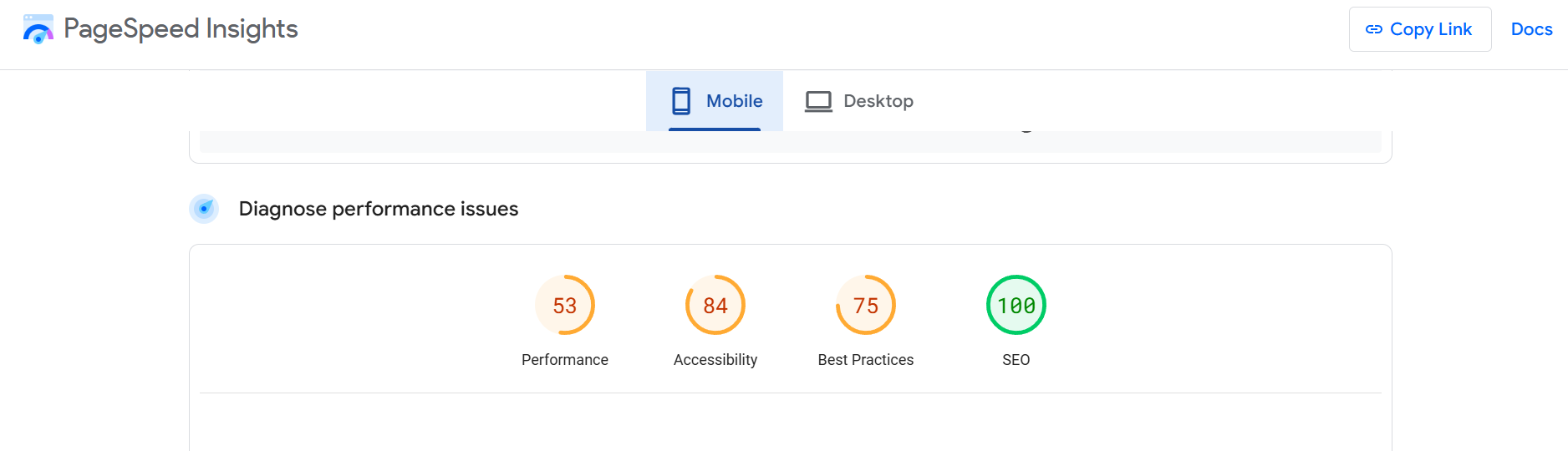Click the PageSpeed Insights logo icon
This screenshot has height=451, width=1568.
pyautogui.click(x=38, y=29)
